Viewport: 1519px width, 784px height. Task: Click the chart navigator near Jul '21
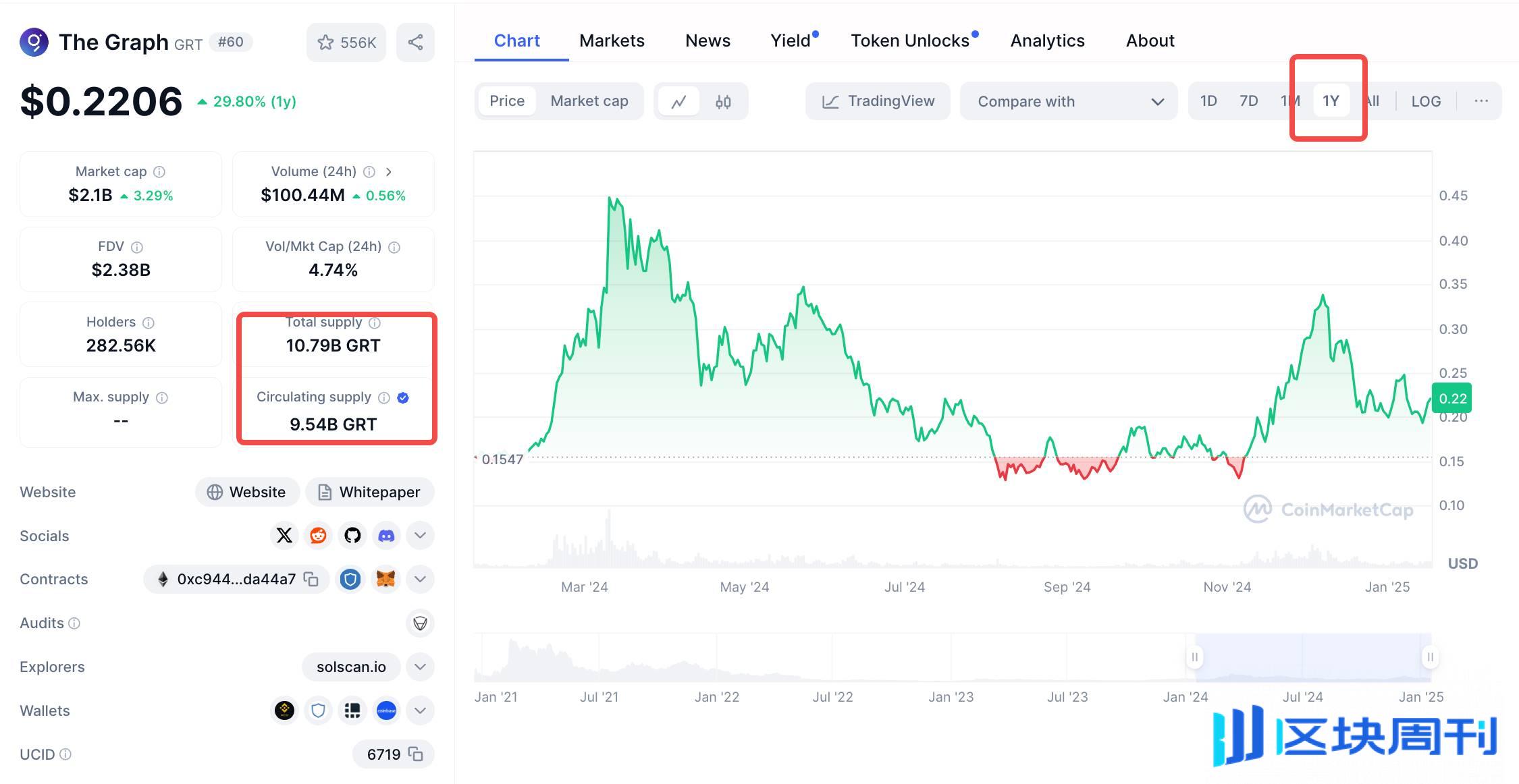point(599,656)
